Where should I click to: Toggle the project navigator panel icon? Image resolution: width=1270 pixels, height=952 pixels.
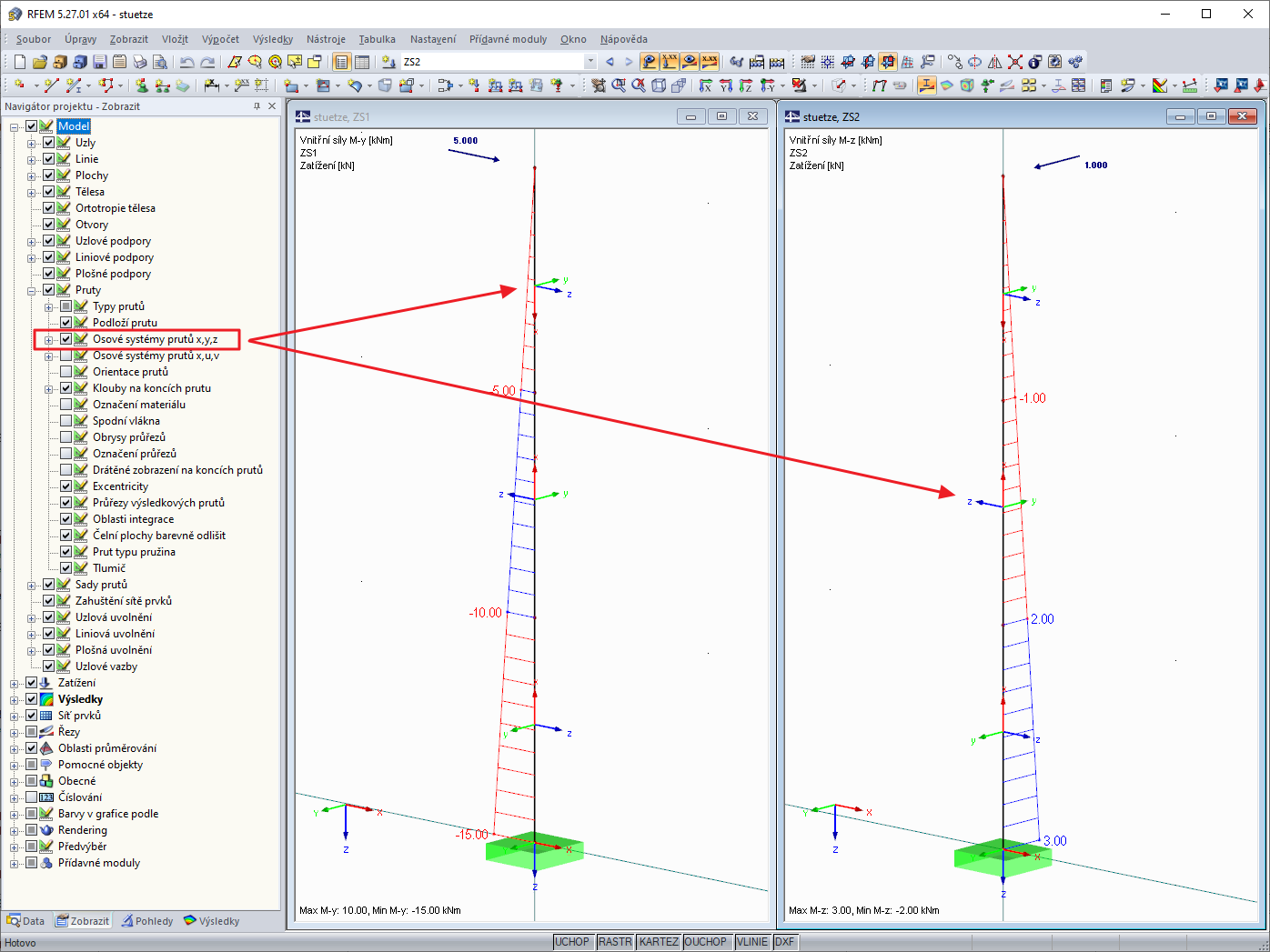click(x=342, y=62)
